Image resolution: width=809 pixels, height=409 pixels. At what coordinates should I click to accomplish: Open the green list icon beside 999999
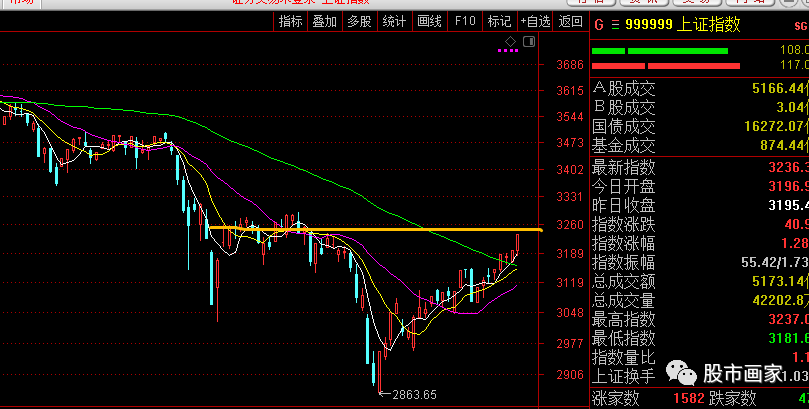pos(615,25)
